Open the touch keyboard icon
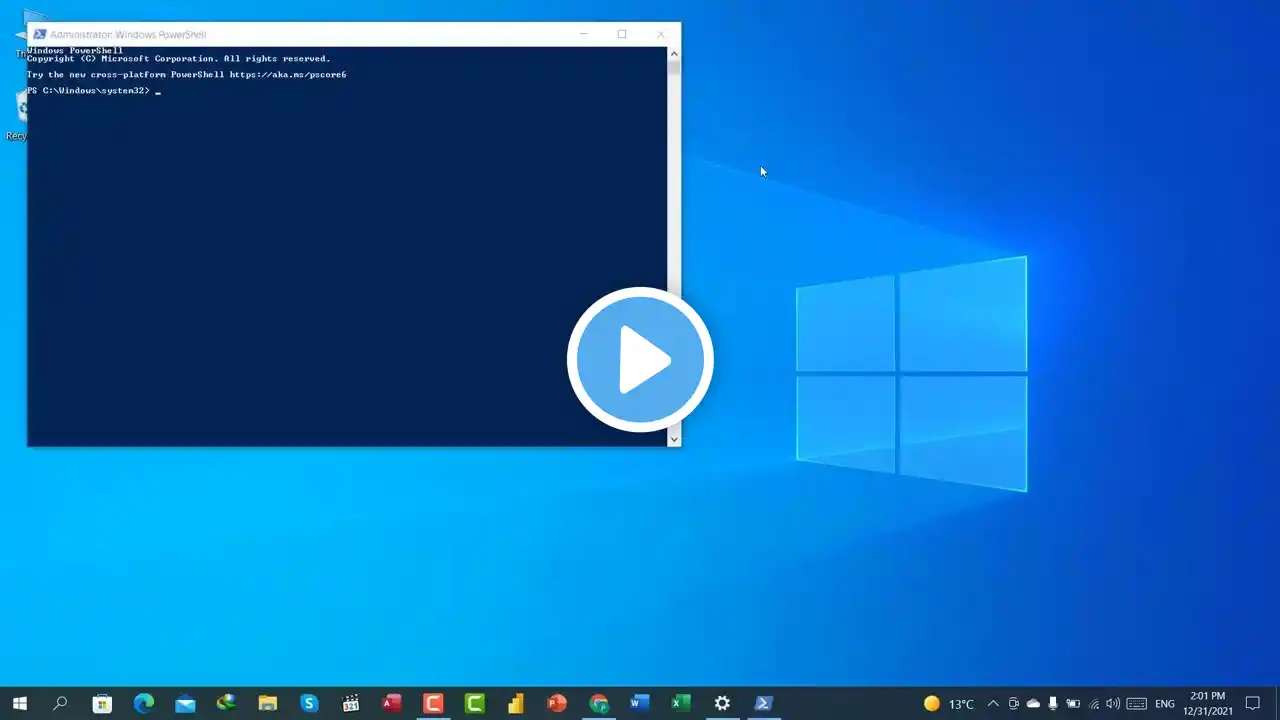The height and width of the screenshot is (720, 1280). click(x=1135, y=704)
